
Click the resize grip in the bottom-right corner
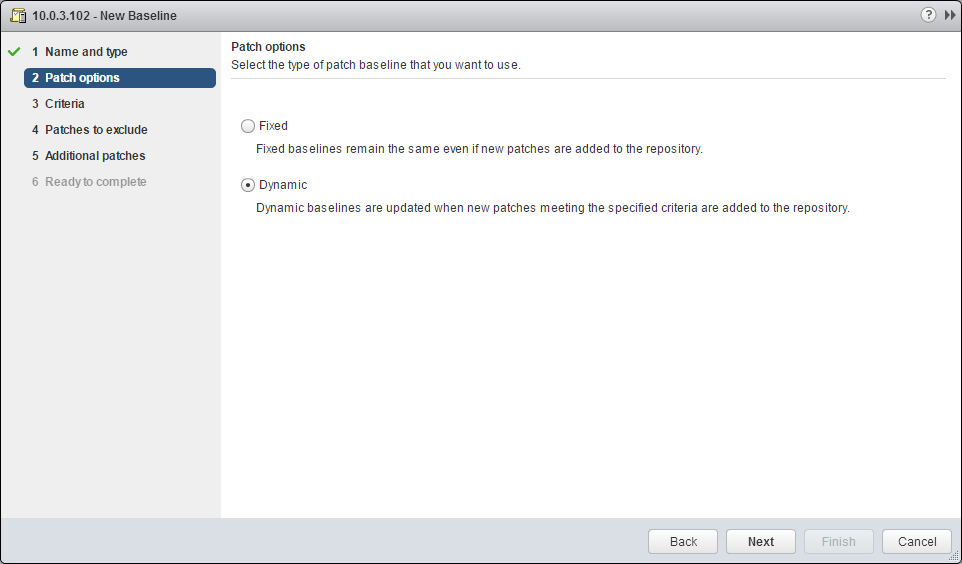pyautogui.click(x=953, y=555)
